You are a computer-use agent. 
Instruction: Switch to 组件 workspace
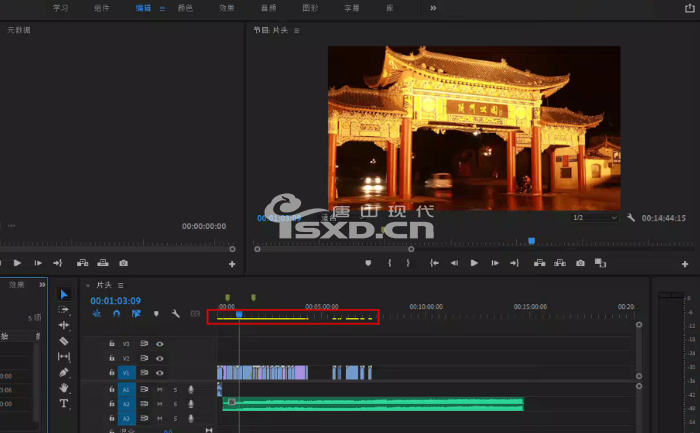102,8
